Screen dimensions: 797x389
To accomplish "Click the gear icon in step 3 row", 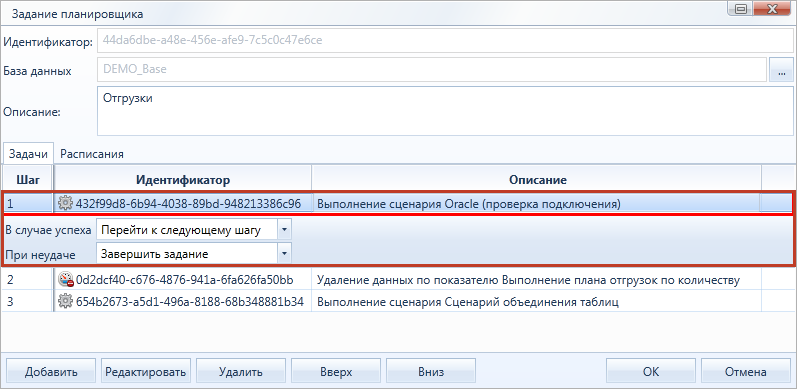I will click(66, 302).
